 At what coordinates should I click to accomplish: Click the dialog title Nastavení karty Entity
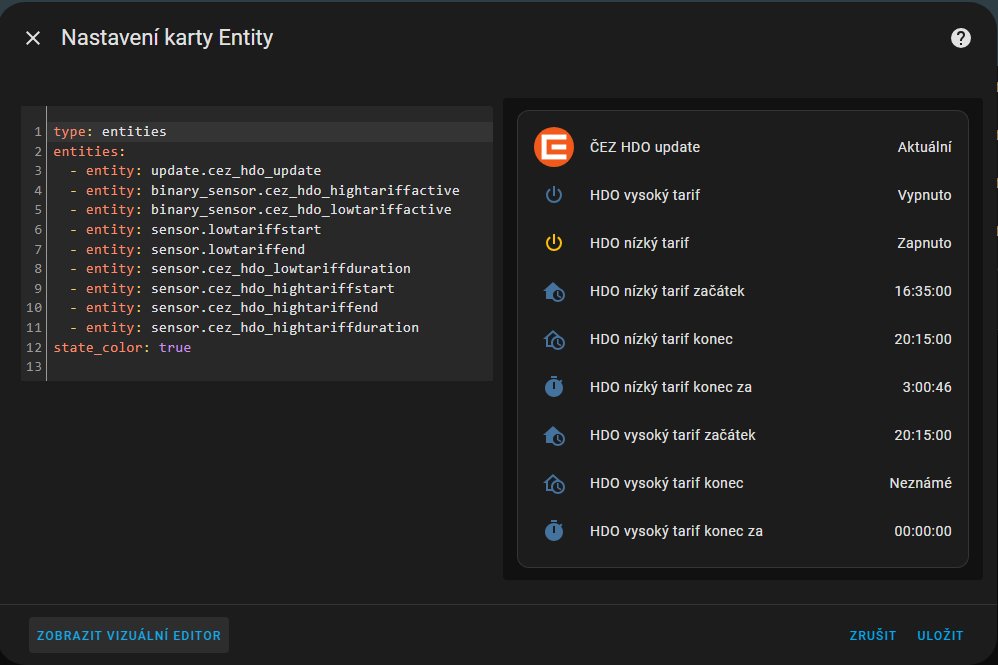pyautogui.click(x=167, y=38)
